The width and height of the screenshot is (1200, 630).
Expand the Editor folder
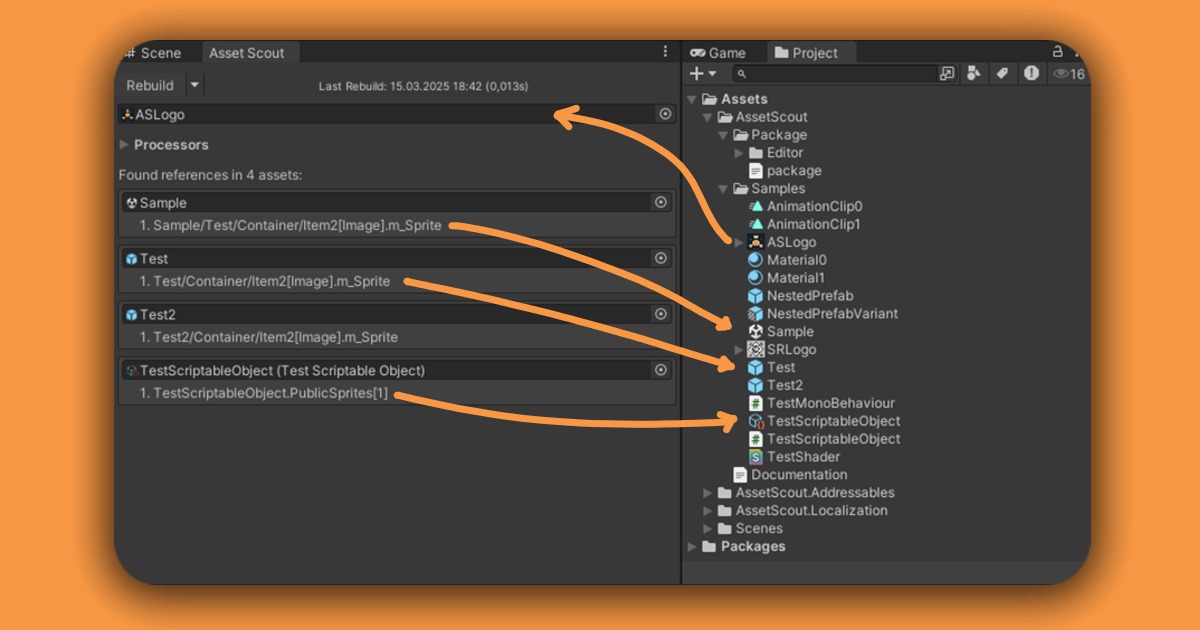click(x=740, y=153)
